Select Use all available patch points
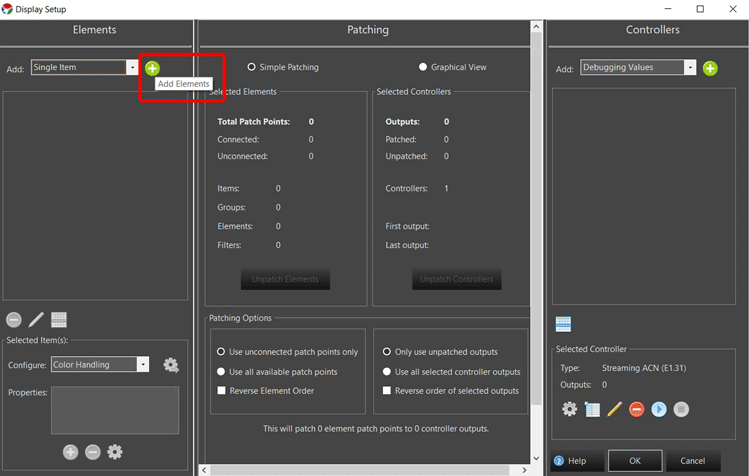 pyautogui.click(x=221, y=371)
